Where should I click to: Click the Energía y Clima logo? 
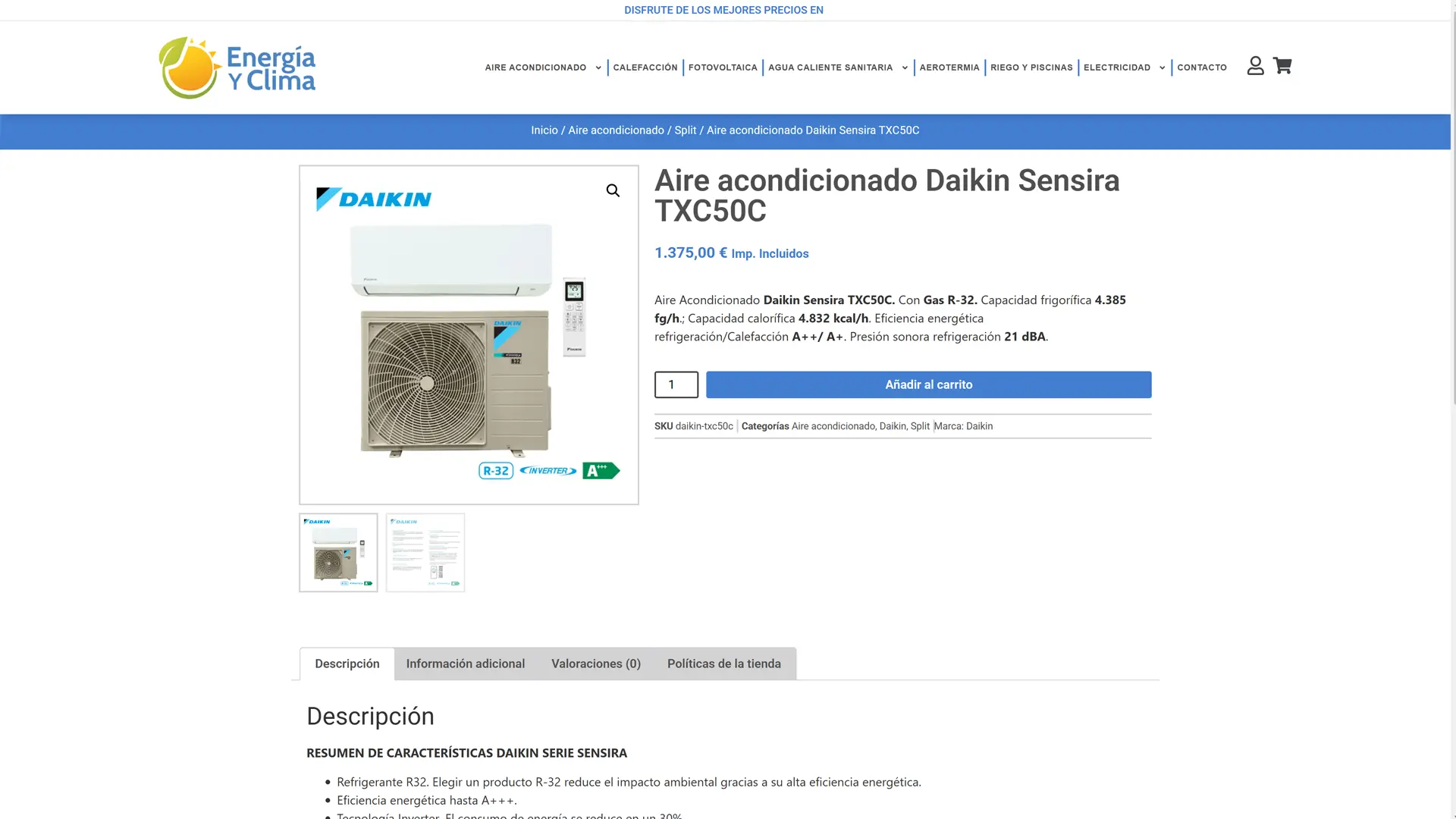237,67
